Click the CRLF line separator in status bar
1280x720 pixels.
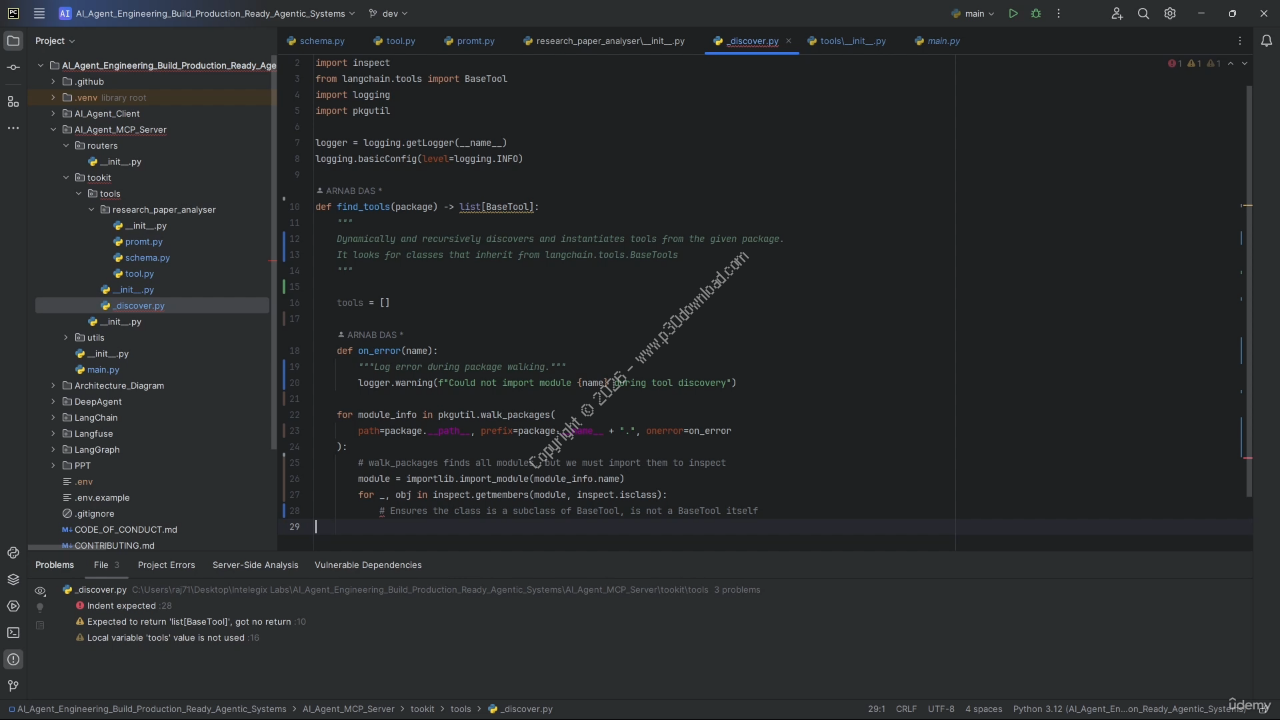pyautogui.click(x=906, y=709)
